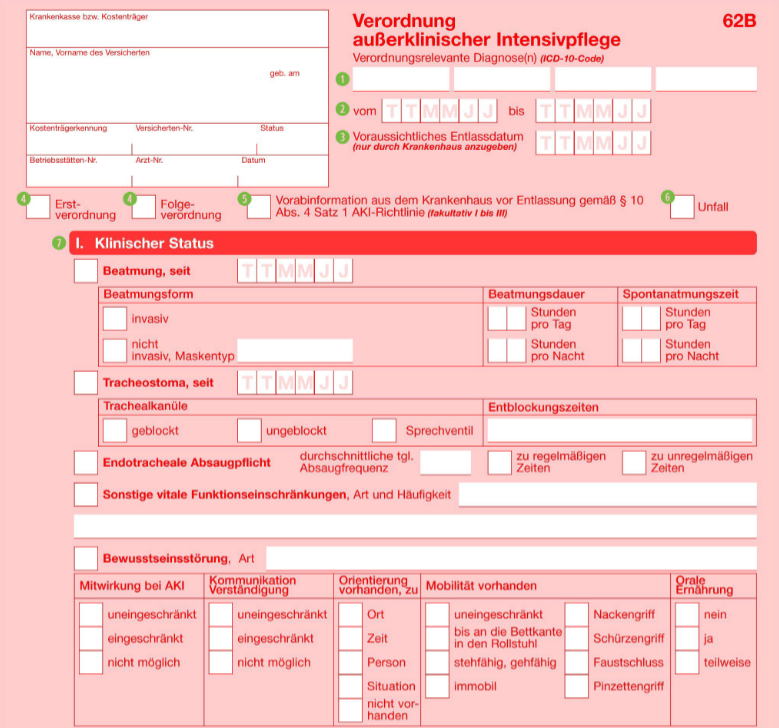Check the 'Beatmung, seit' box
779x728 pixels.
click(x=86, y=271)
